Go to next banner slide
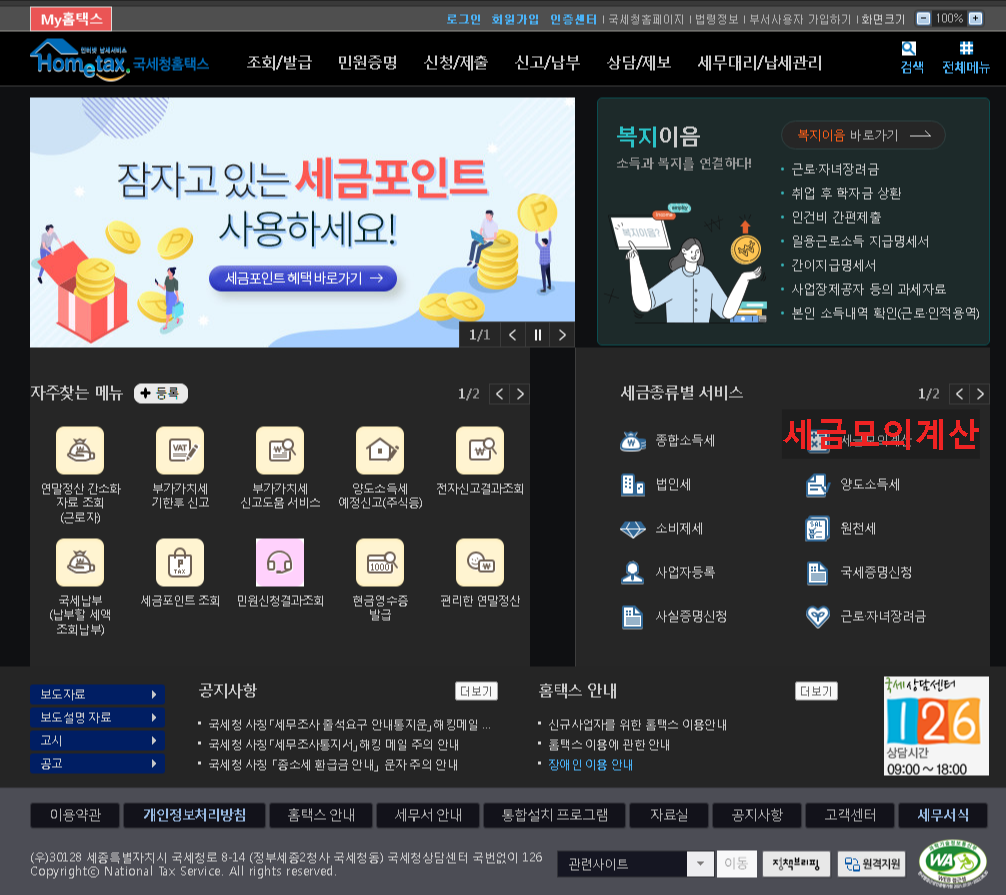The width and height of the screenshot is (1006, 895). point(562,335)
